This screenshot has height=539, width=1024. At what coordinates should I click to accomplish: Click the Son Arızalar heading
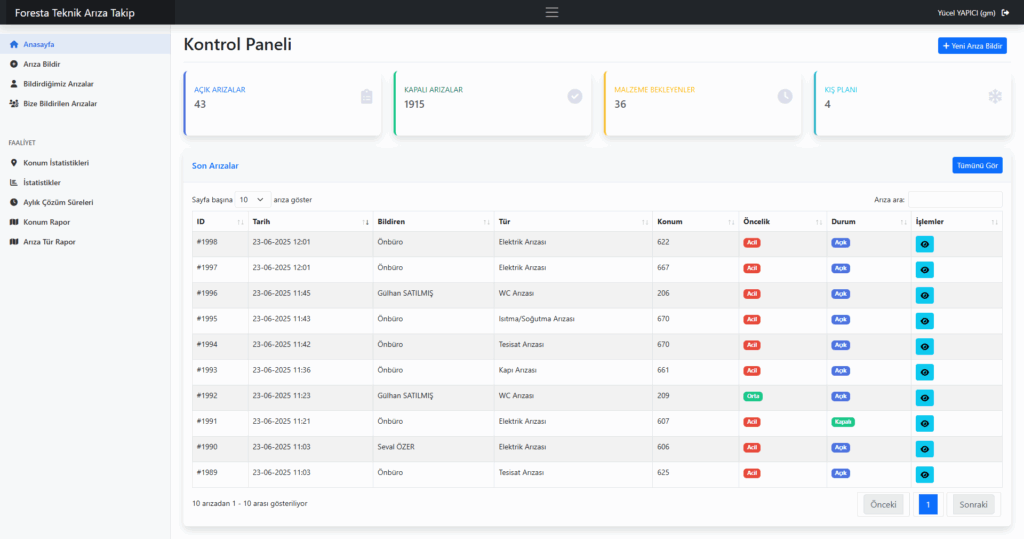(215, 166)
